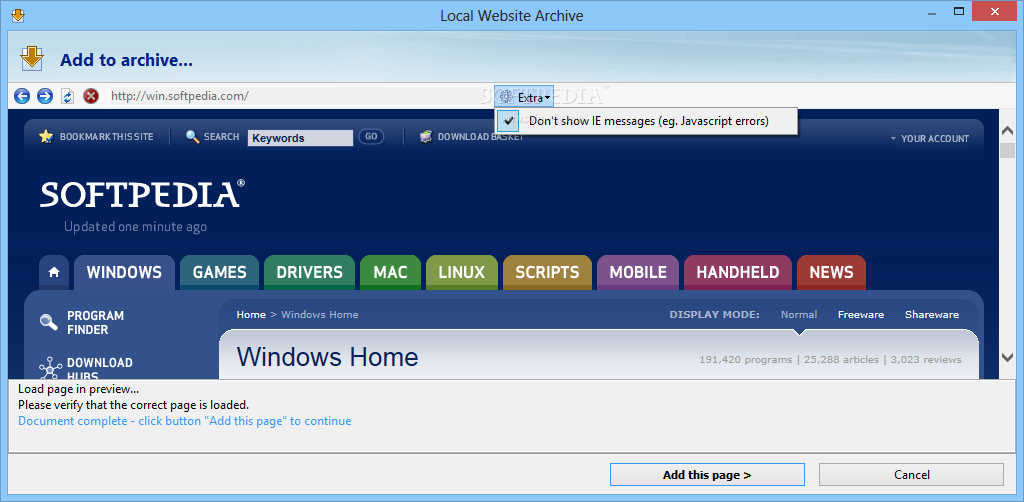Screen dimensions: 1024x502
Task: Click the Add to archive header icon
Action: [x=31, y=58]
